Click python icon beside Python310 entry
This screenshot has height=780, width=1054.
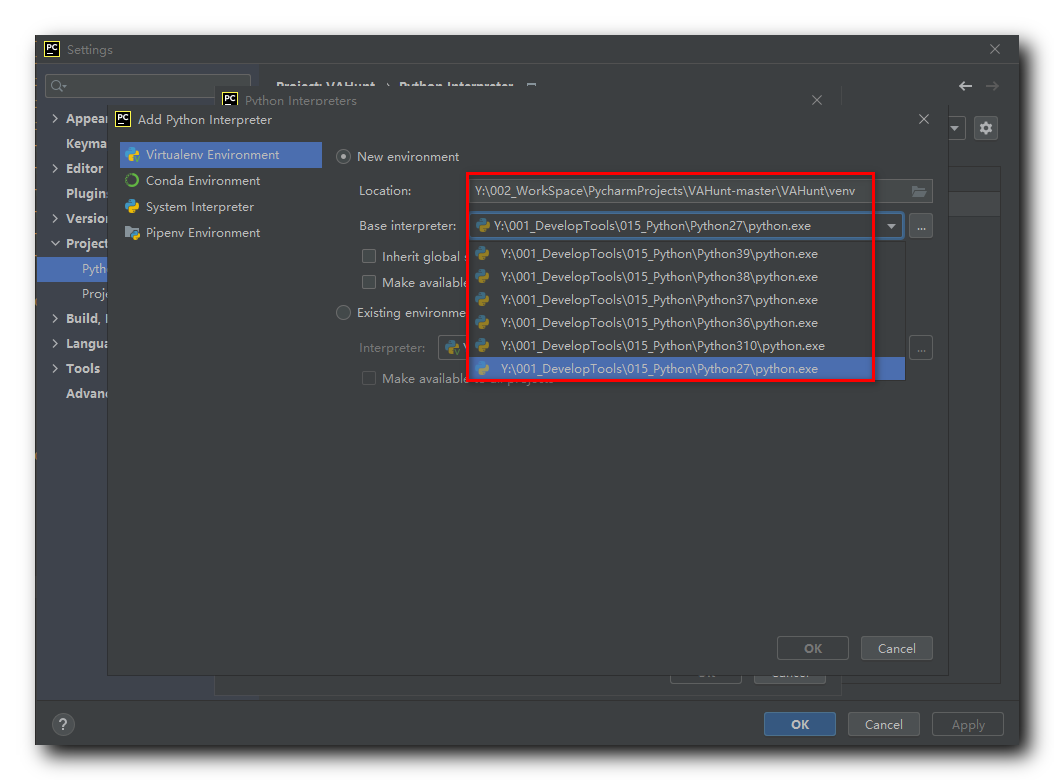coord(483,346)
